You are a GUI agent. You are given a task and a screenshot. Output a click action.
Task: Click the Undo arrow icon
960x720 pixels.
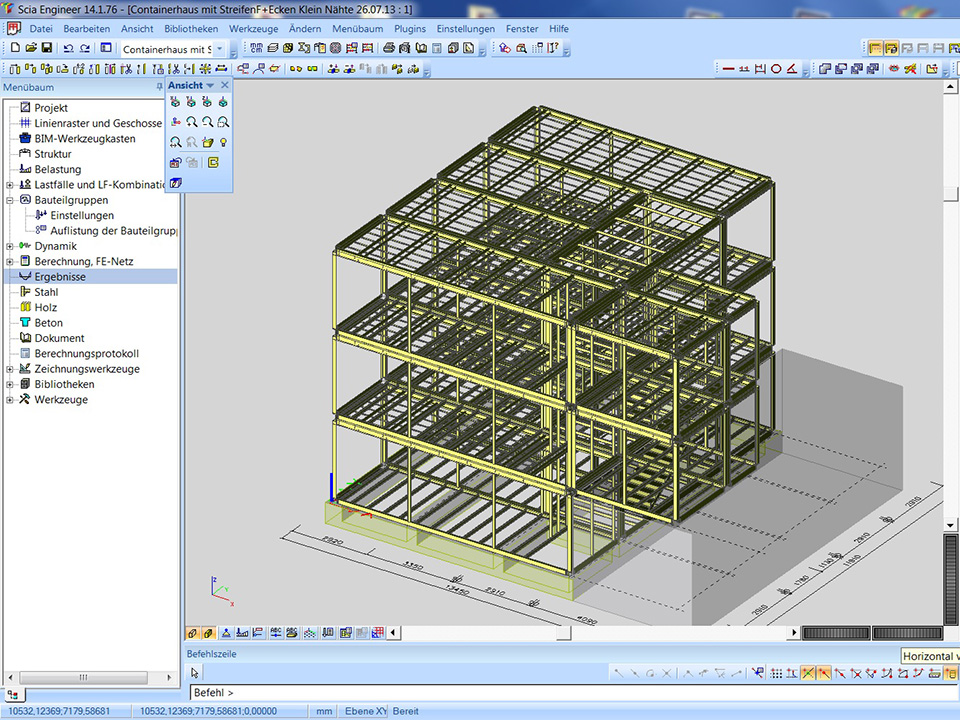tap(68, 48)
